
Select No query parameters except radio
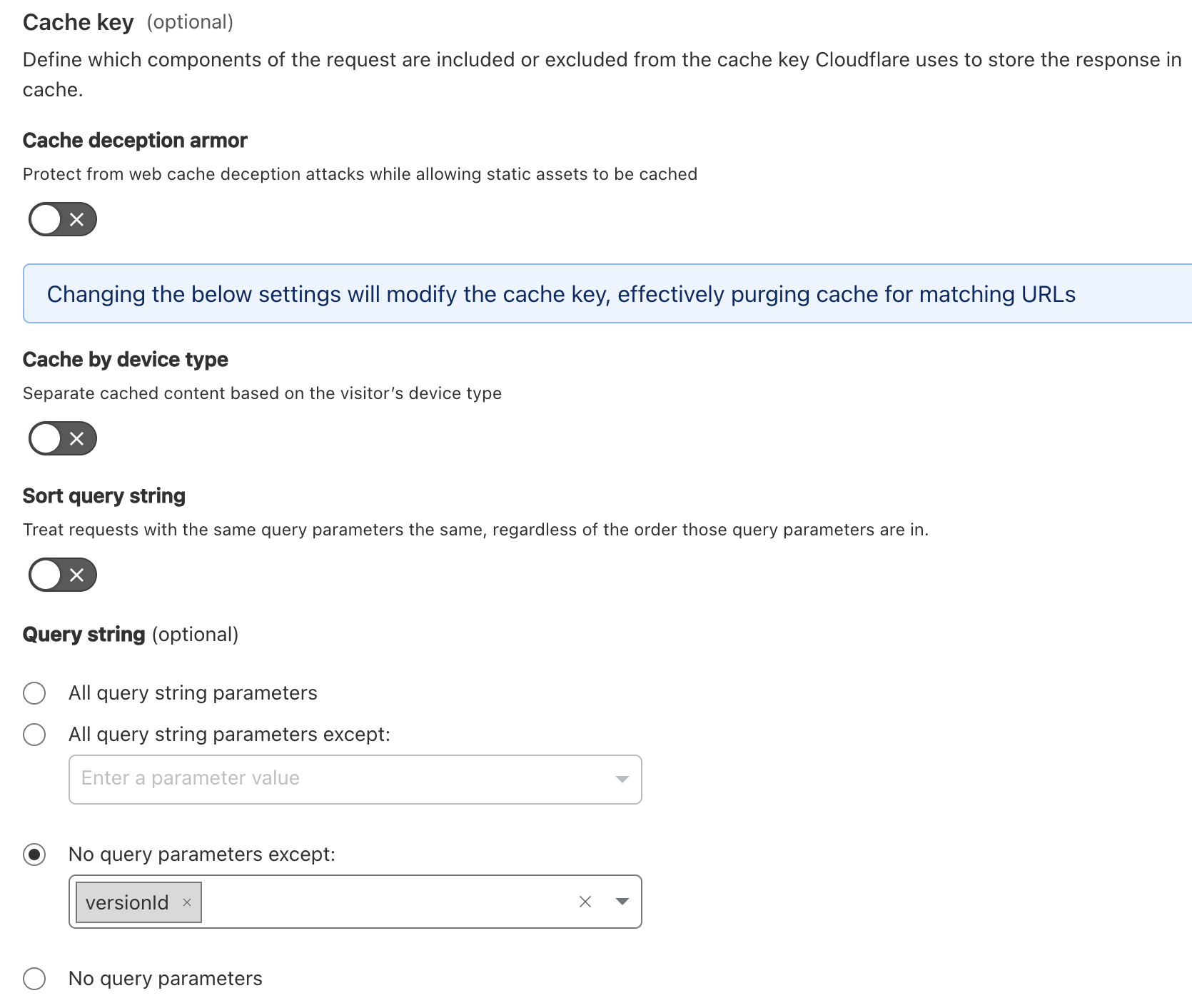(x=34, y=855)
